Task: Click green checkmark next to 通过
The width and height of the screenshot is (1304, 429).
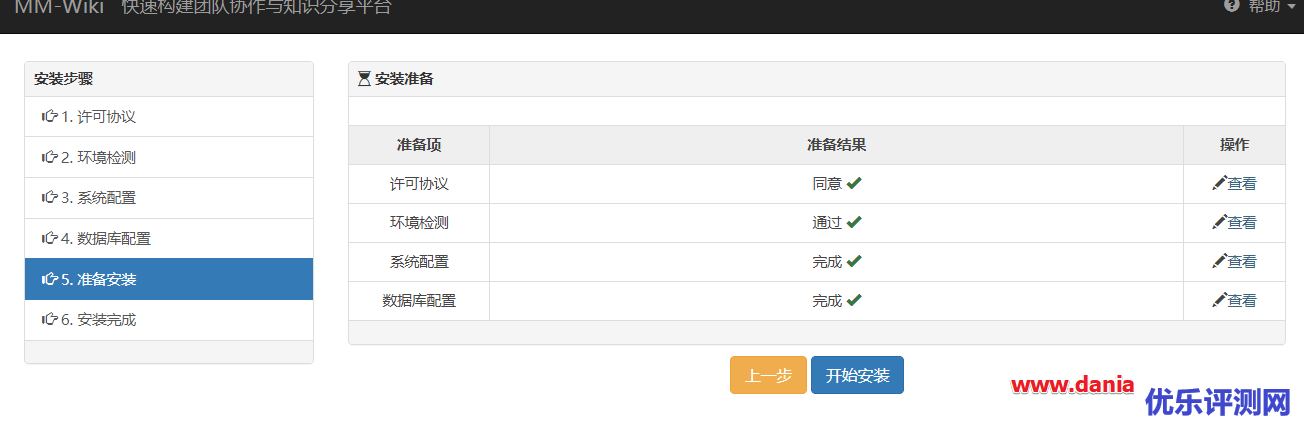Action: click(x=854, y=222)
